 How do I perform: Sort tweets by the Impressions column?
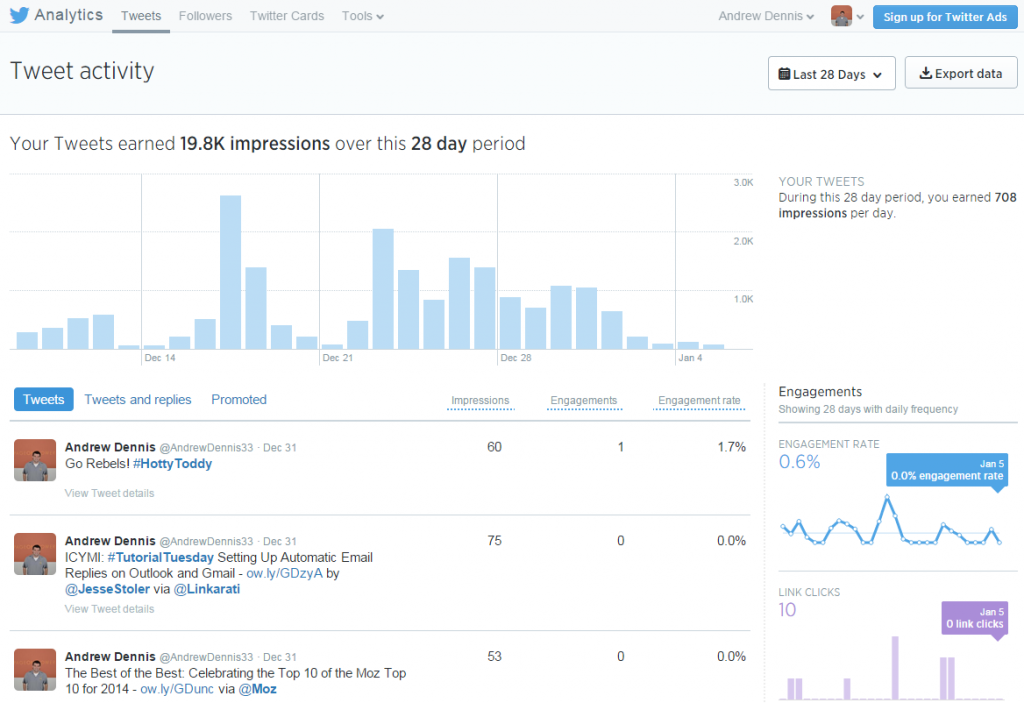coord(480,399)
